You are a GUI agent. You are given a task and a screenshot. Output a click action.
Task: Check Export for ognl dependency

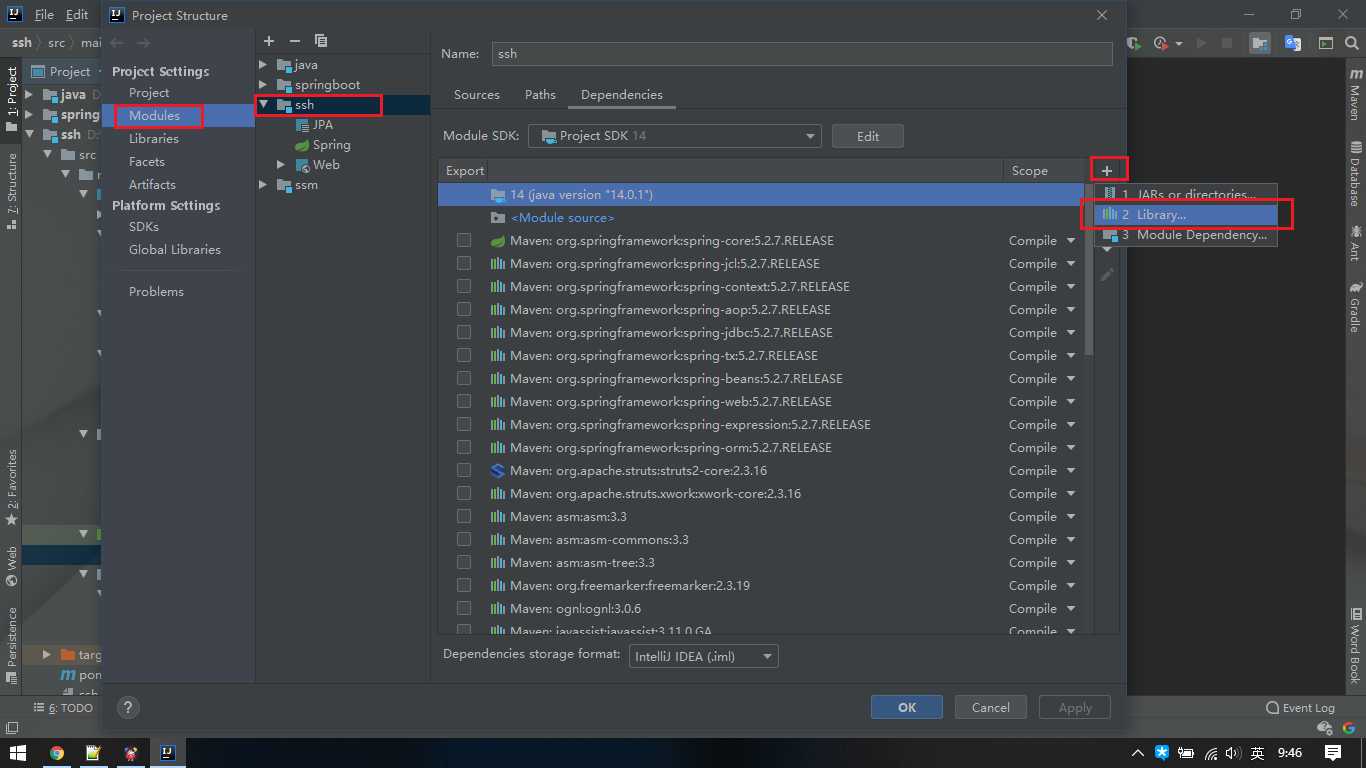coord(464,608)
